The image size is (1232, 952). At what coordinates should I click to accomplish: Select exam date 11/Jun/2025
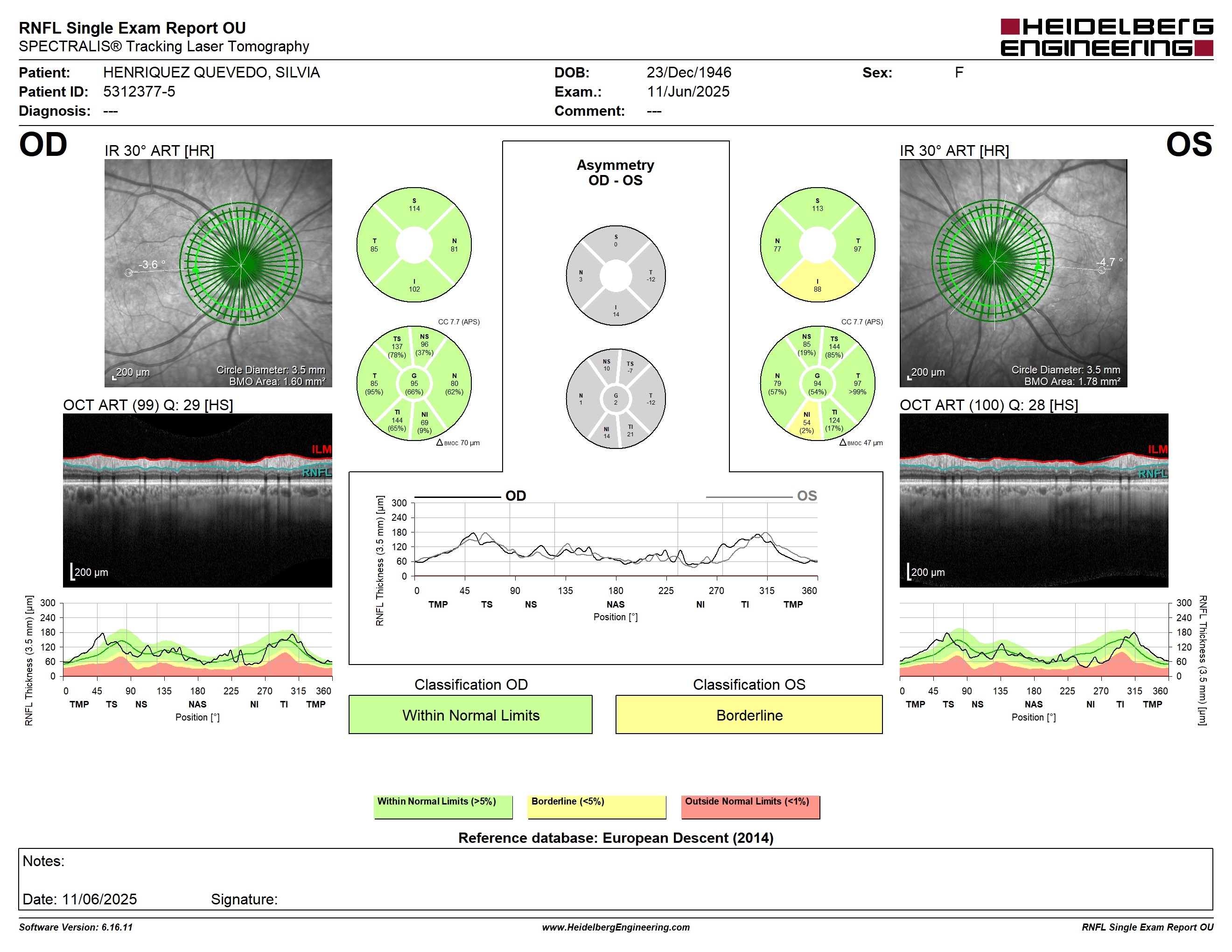click(x=688, y=91)
